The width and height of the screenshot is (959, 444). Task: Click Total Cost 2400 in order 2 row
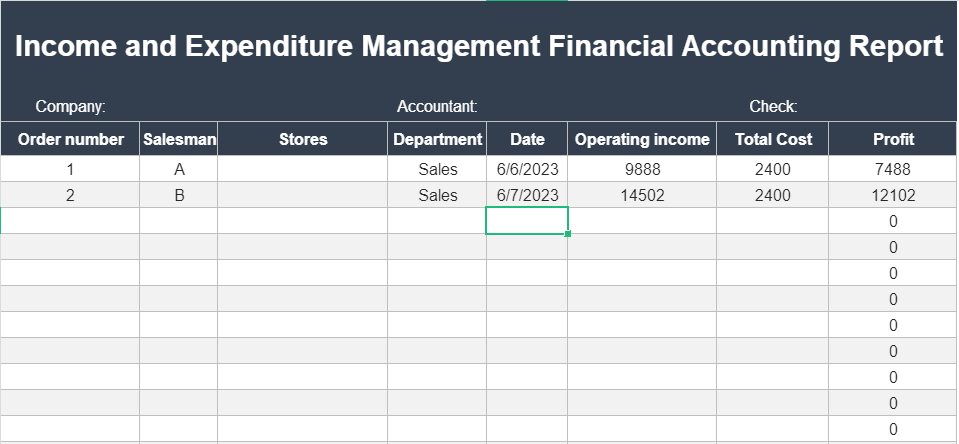pos(773,195)
